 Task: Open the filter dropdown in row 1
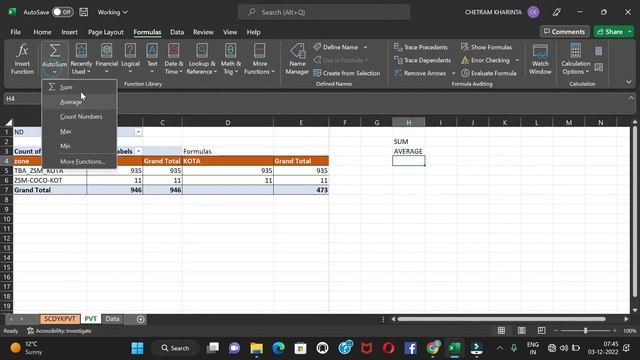[138, 132]
